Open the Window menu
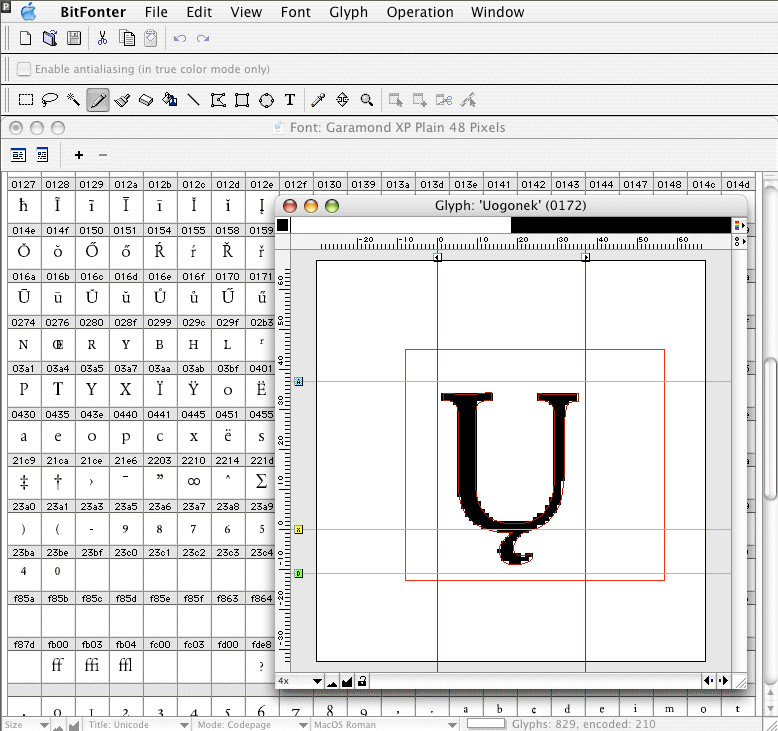778x731 pixels. 497,12
